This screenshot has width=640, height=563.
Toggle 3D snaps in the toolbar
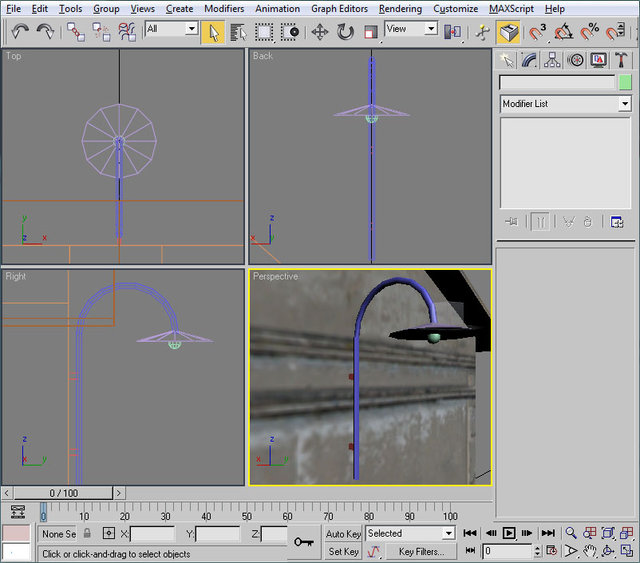(537, 31)
